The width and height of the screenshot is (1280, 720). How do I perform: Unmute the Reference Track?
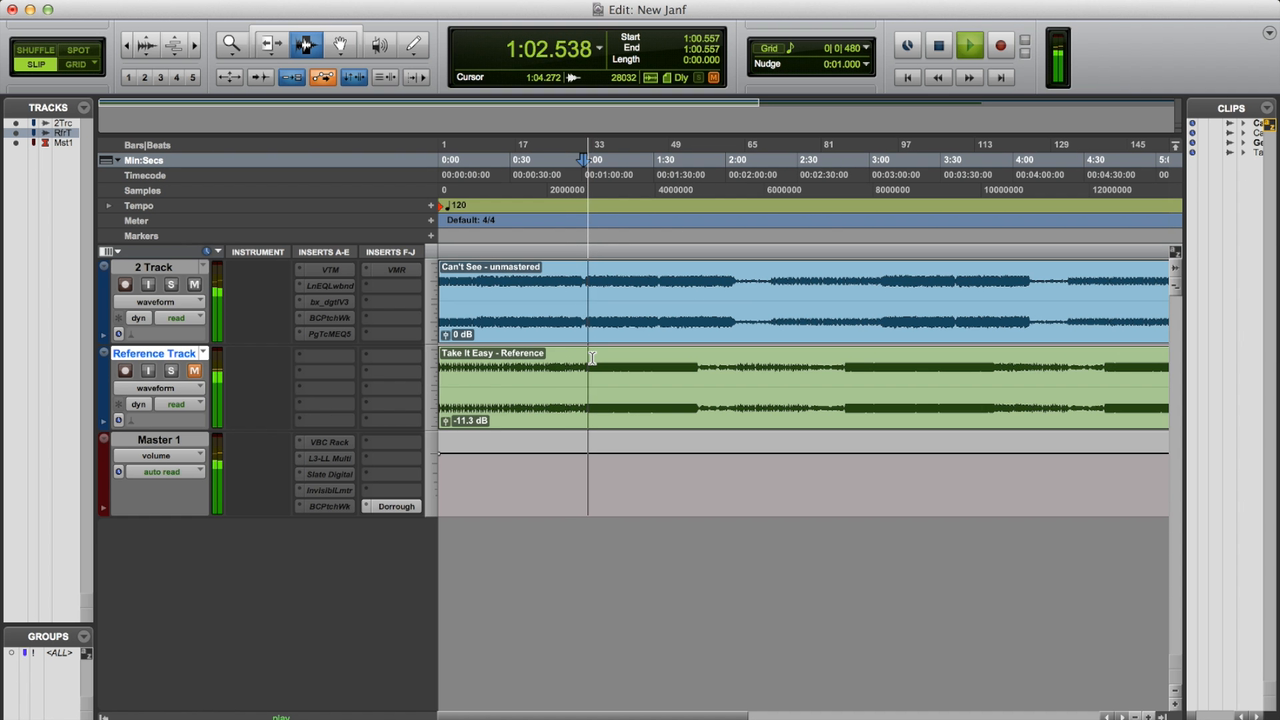194,371
